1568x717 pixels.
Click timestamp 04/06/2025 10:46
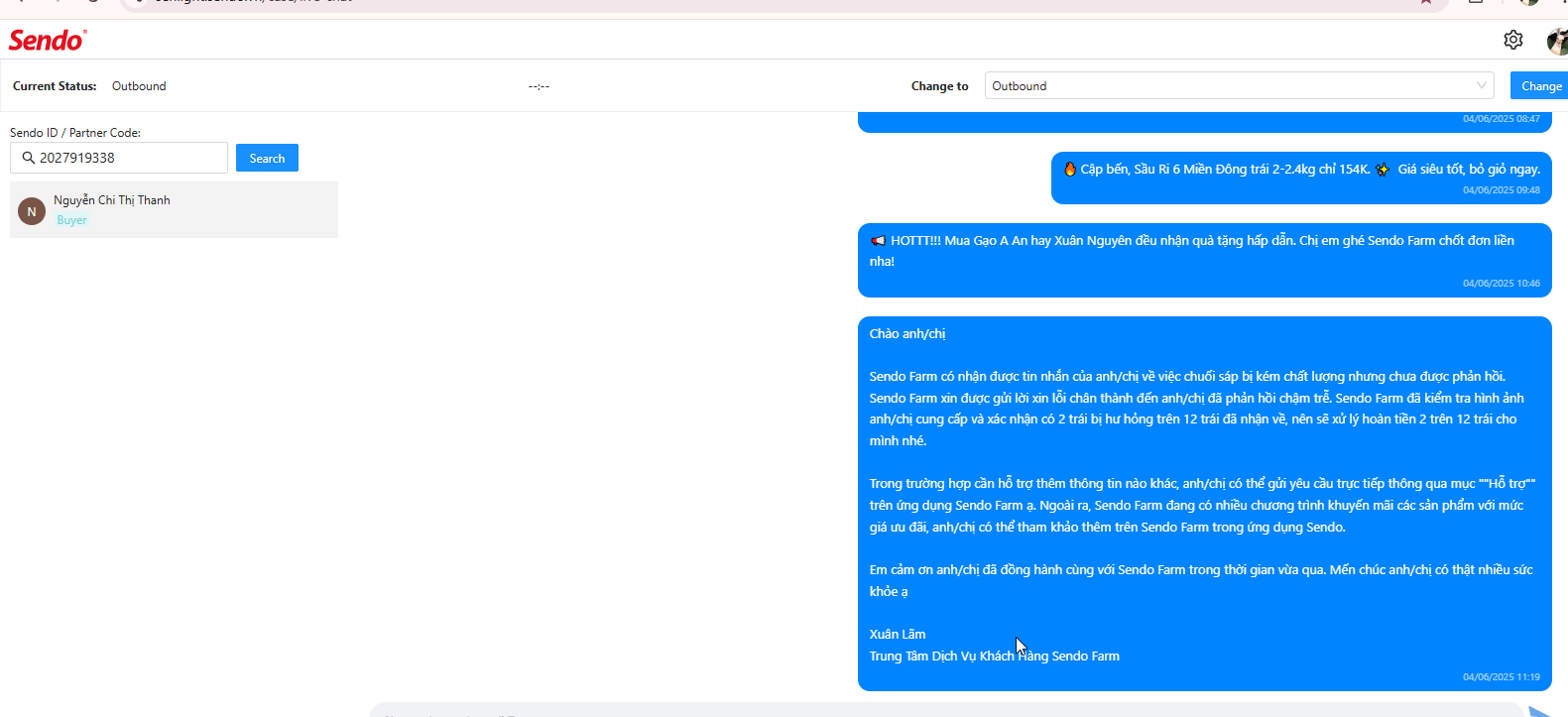point(1501,284)
